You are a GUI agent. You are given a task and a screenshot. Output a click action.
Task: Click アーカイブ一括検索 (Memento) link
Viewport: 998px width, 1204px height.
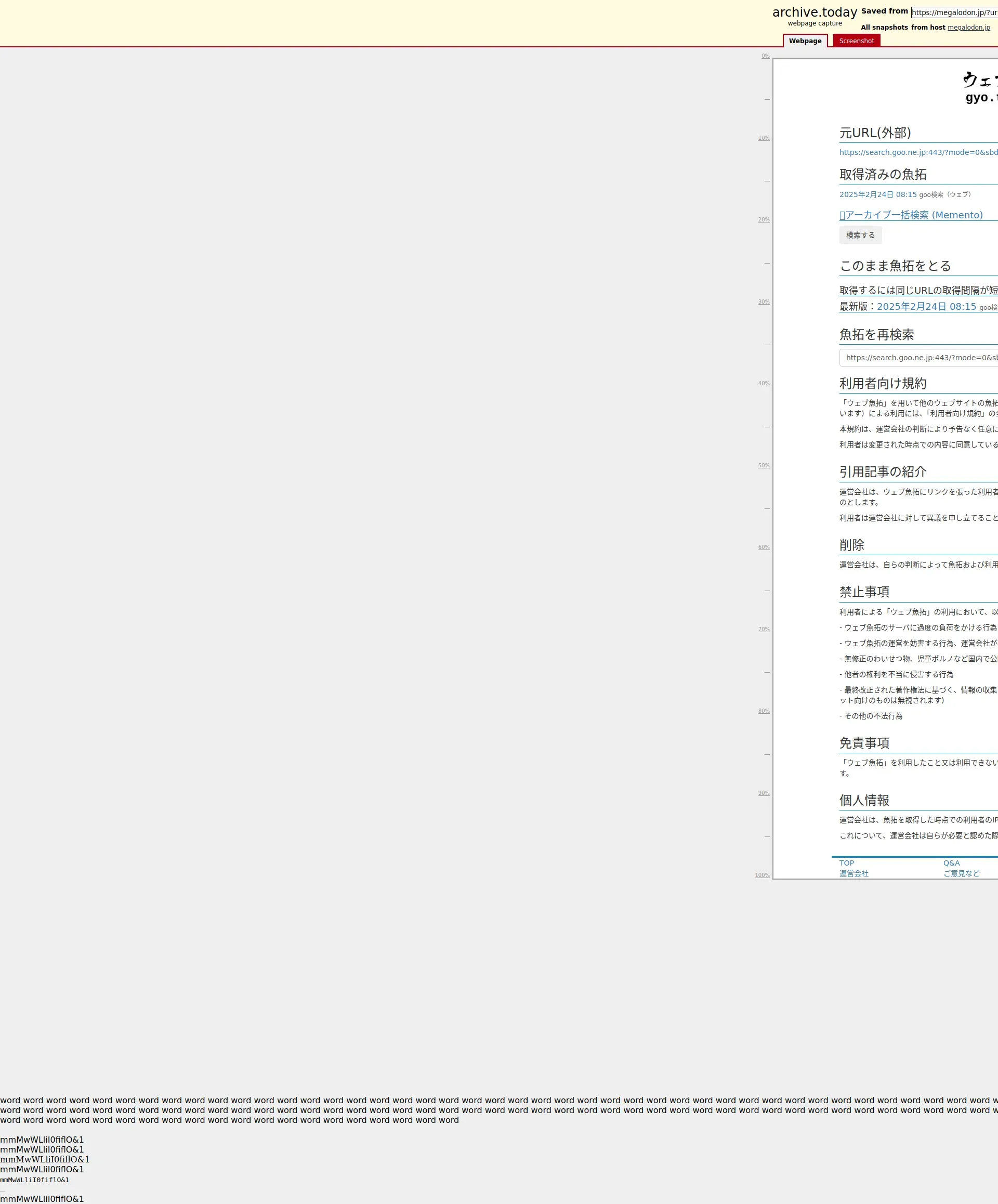pos(911,215)
